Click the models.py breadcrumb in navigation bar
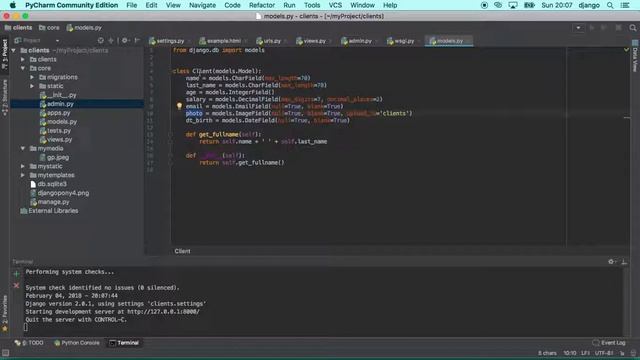Screen dimensions: 640x360 pyautogui.click(x=84, y=28)
